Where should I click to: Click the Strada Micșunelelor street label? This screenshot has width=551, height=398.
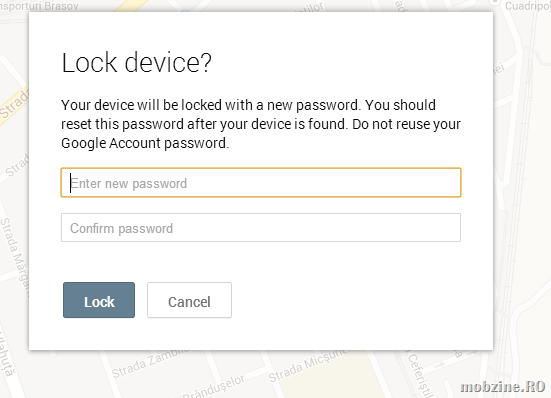click(307, 365)
